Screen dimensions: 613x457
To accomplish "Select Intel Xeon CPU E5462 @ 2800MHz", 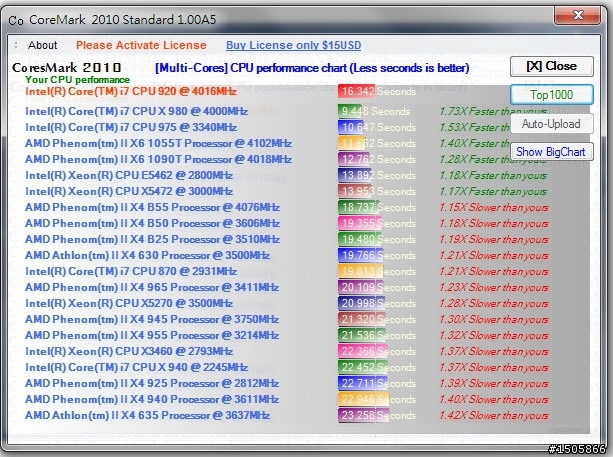I will pyautogui.click(x=129, y=176).
